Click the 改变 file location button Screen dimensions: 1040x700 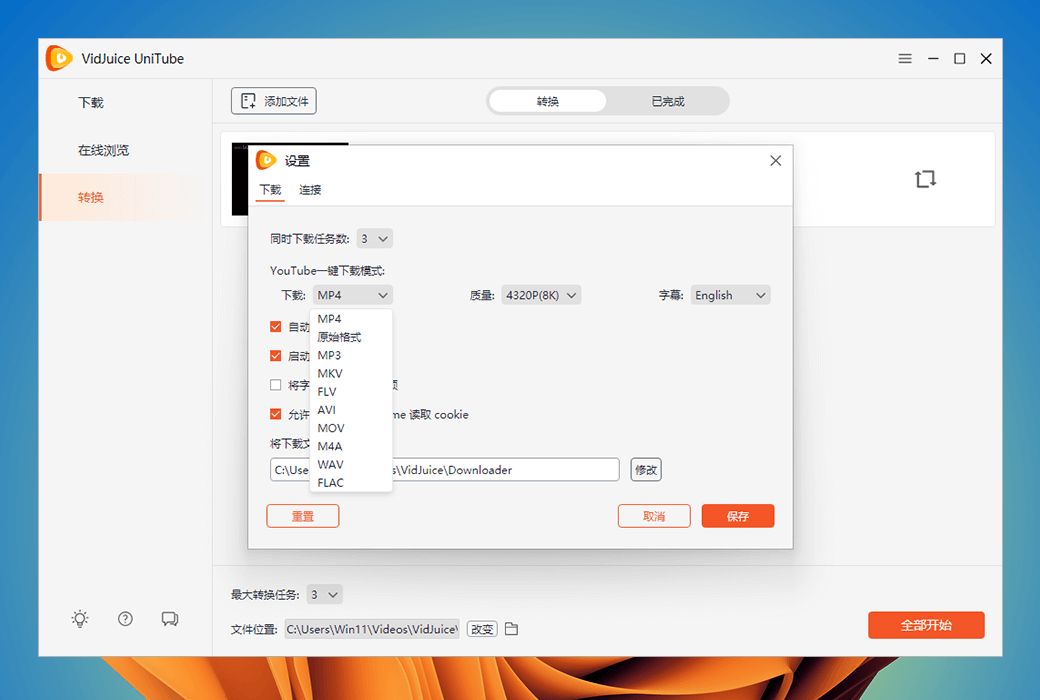click(482, 629)
